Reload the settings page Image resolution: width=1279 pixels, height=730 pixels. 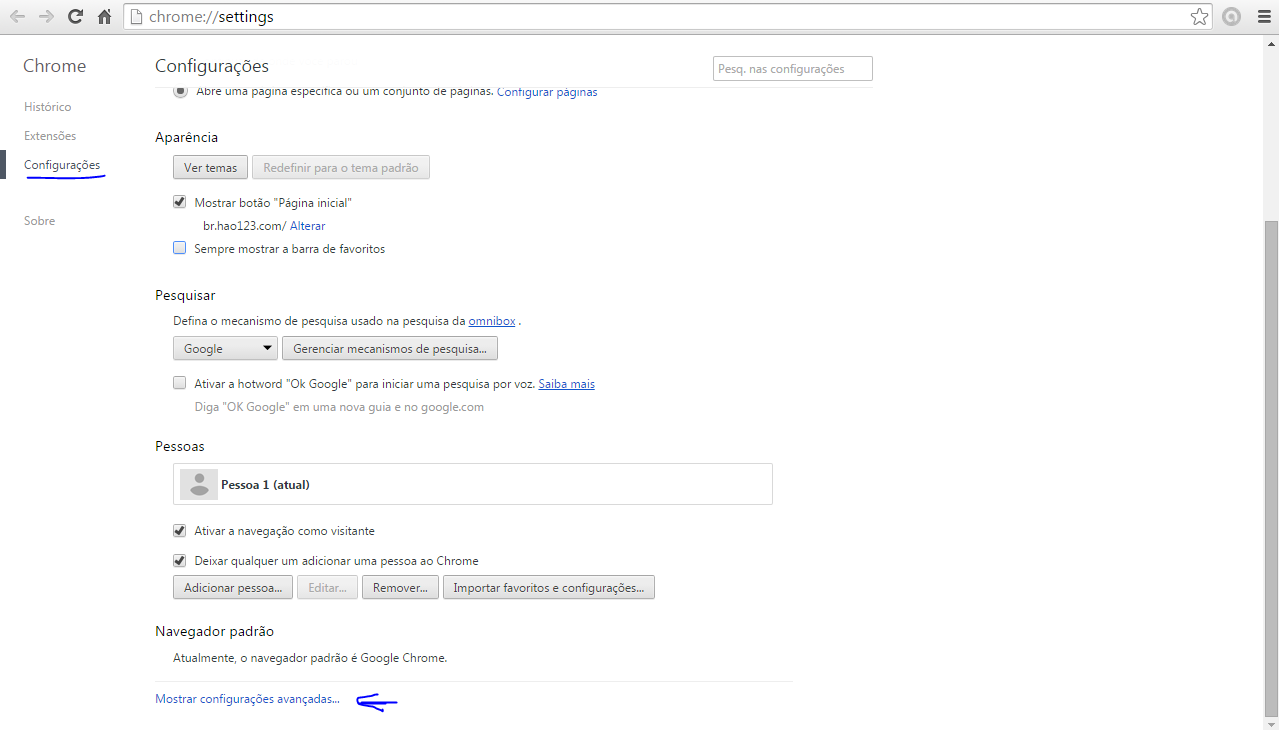point(75,17)
